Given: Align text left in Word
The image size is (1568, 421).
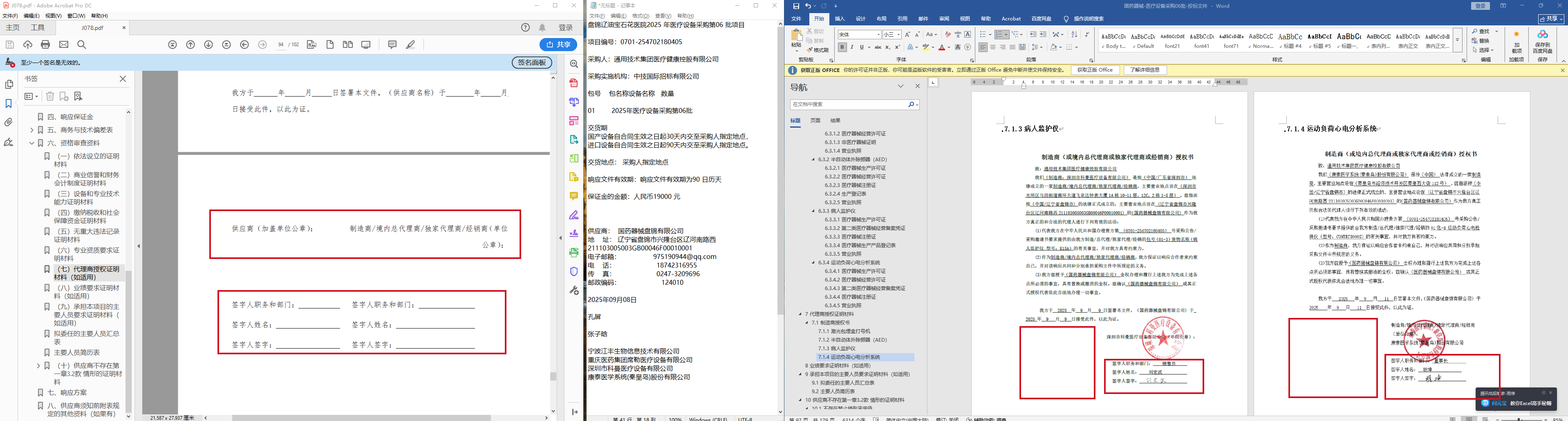Looking at the screenshot, I should [x=983, y=47].
